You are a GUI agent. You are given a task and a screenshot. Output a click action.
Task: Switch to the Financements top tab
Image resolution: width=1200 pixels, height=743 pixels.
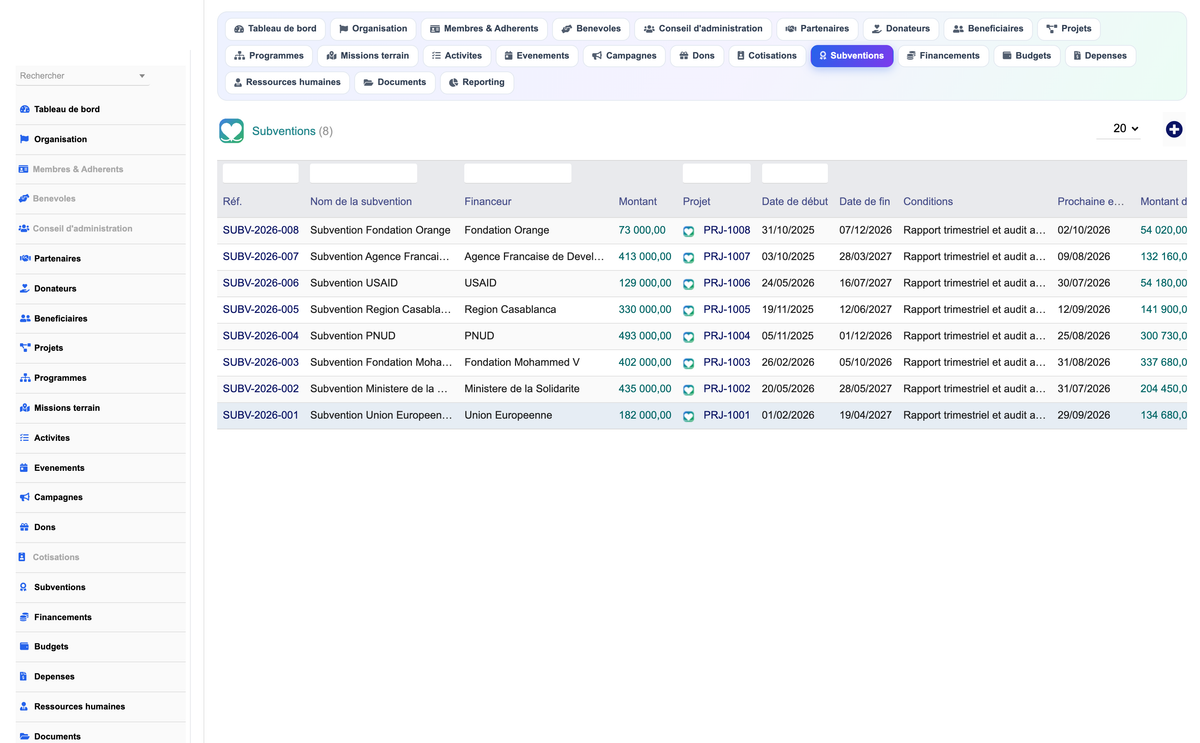pyautogui.click(x=943, y=56)
